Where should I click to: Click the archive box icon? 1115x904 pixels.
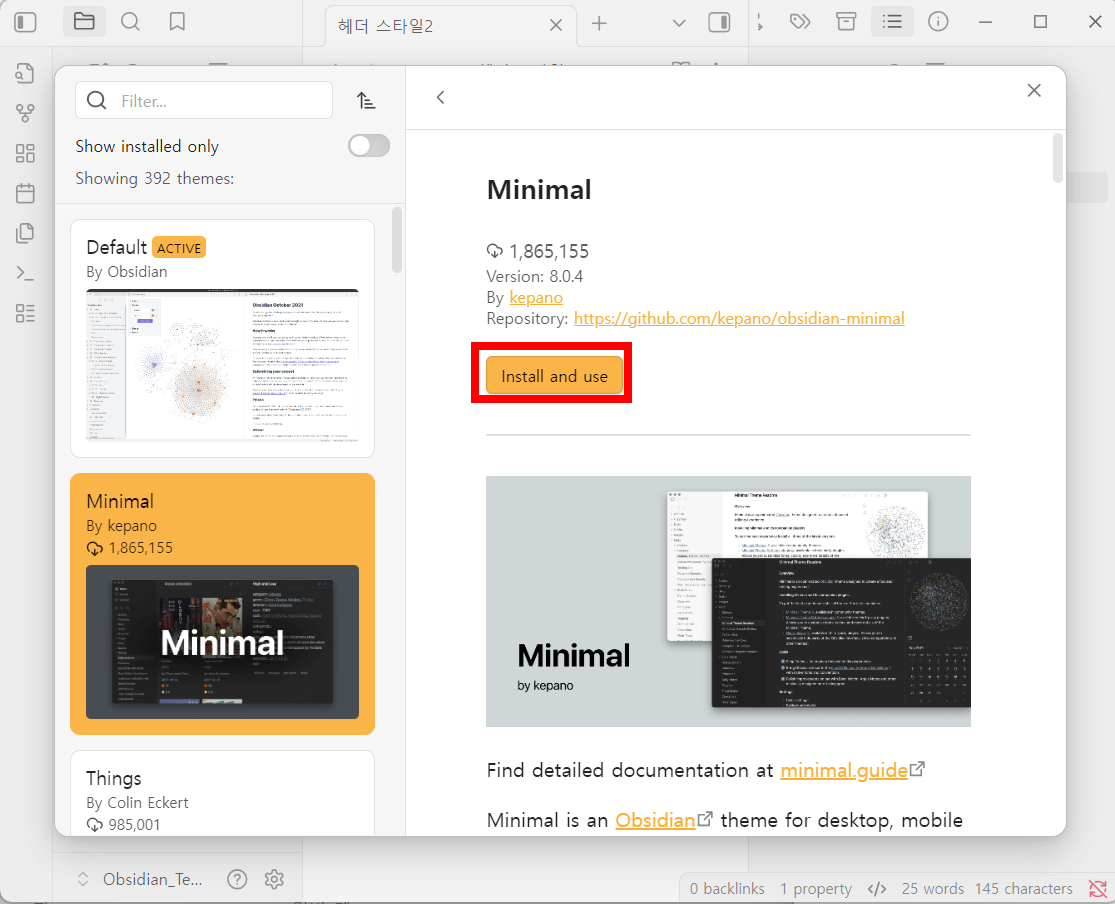click(x=845, y=22)
